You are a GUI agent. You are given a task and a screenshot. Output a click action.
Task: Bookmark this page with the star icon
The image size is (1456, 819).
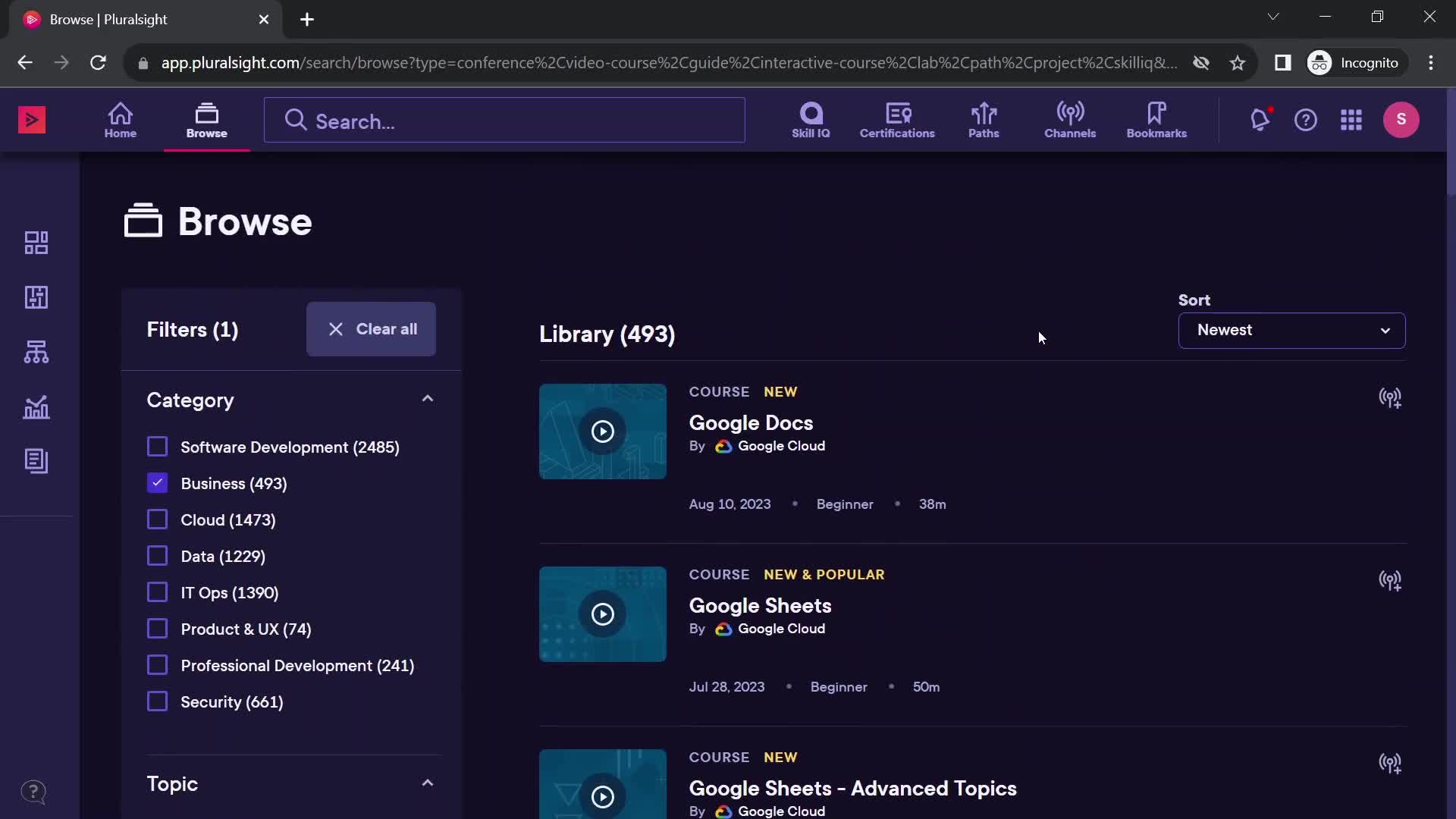pyautogui.click(x=1238, y=63)
